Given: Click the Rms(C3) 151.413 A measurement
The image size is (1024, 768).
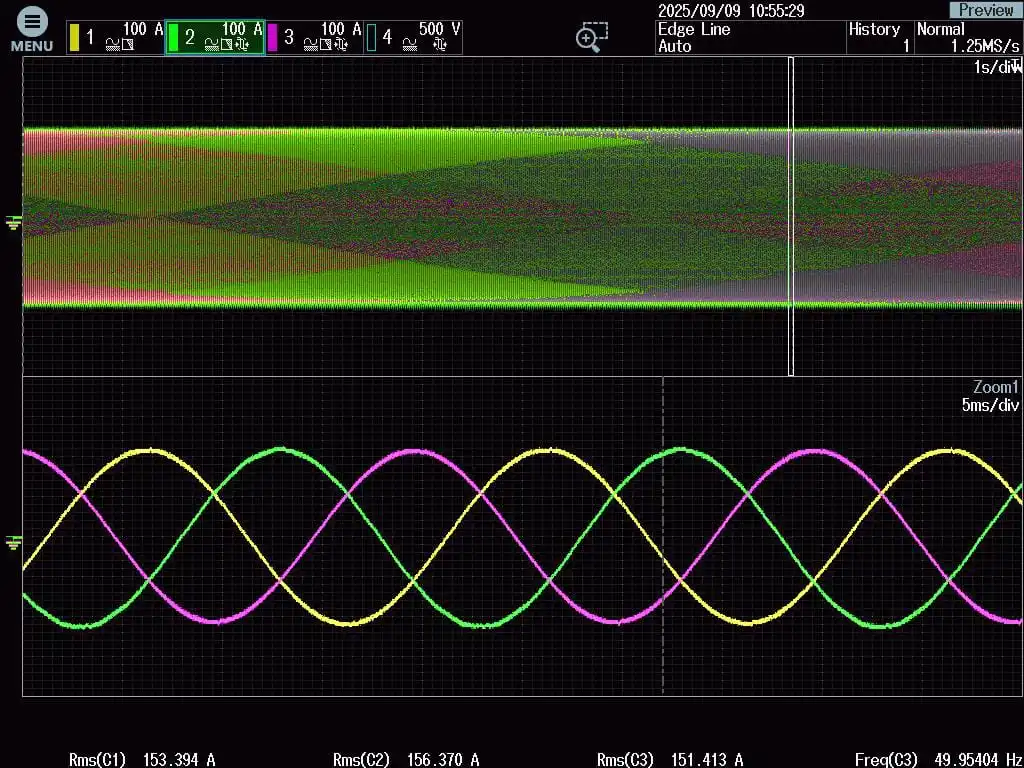Looking at the screenshot, I should click(670, 760).
